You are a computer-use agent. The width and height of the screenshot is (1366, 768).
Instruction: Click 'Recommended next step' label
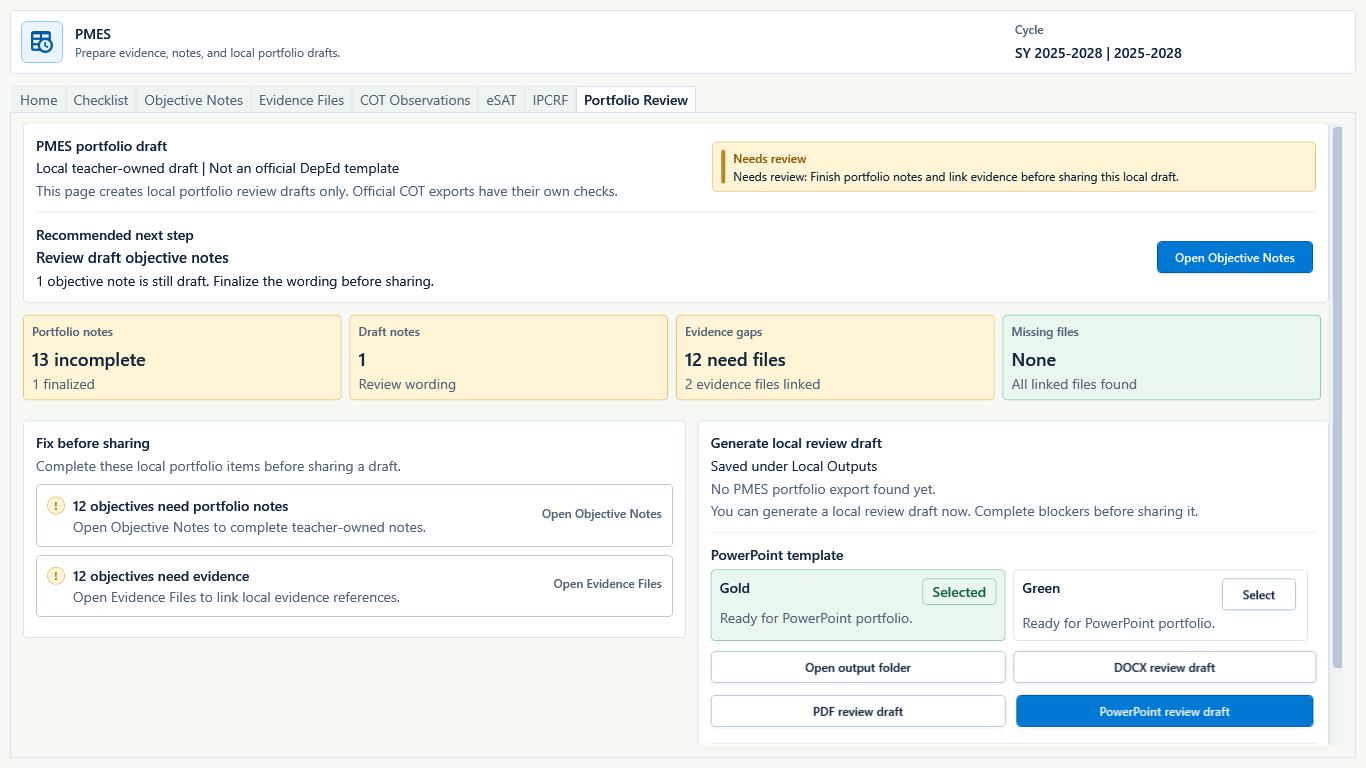[115, 235]
